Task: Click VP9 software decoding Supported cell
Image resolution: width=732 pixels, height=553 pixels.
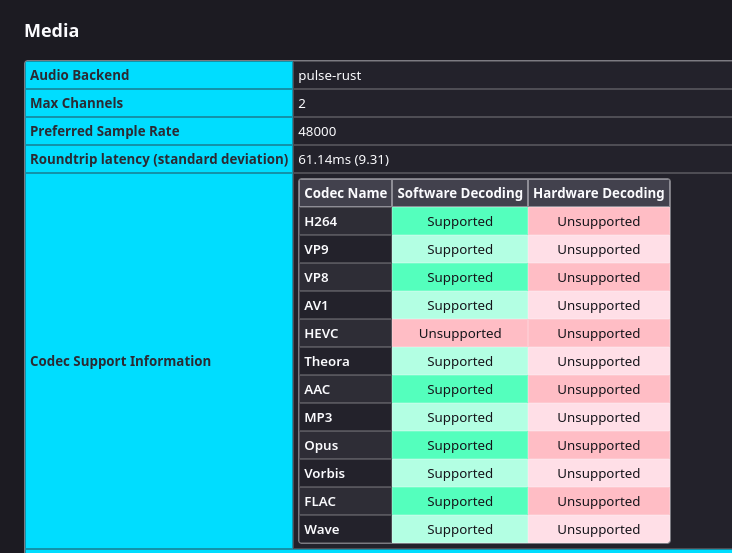Action: click(x=460, y=249)
